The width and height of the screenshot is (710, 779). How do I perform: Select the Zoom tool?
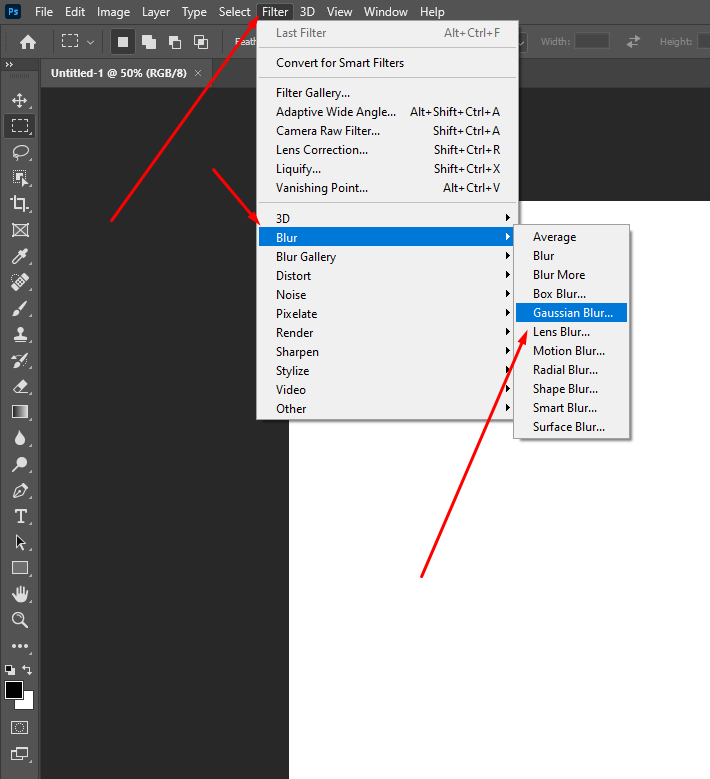[x=19, y=620]
